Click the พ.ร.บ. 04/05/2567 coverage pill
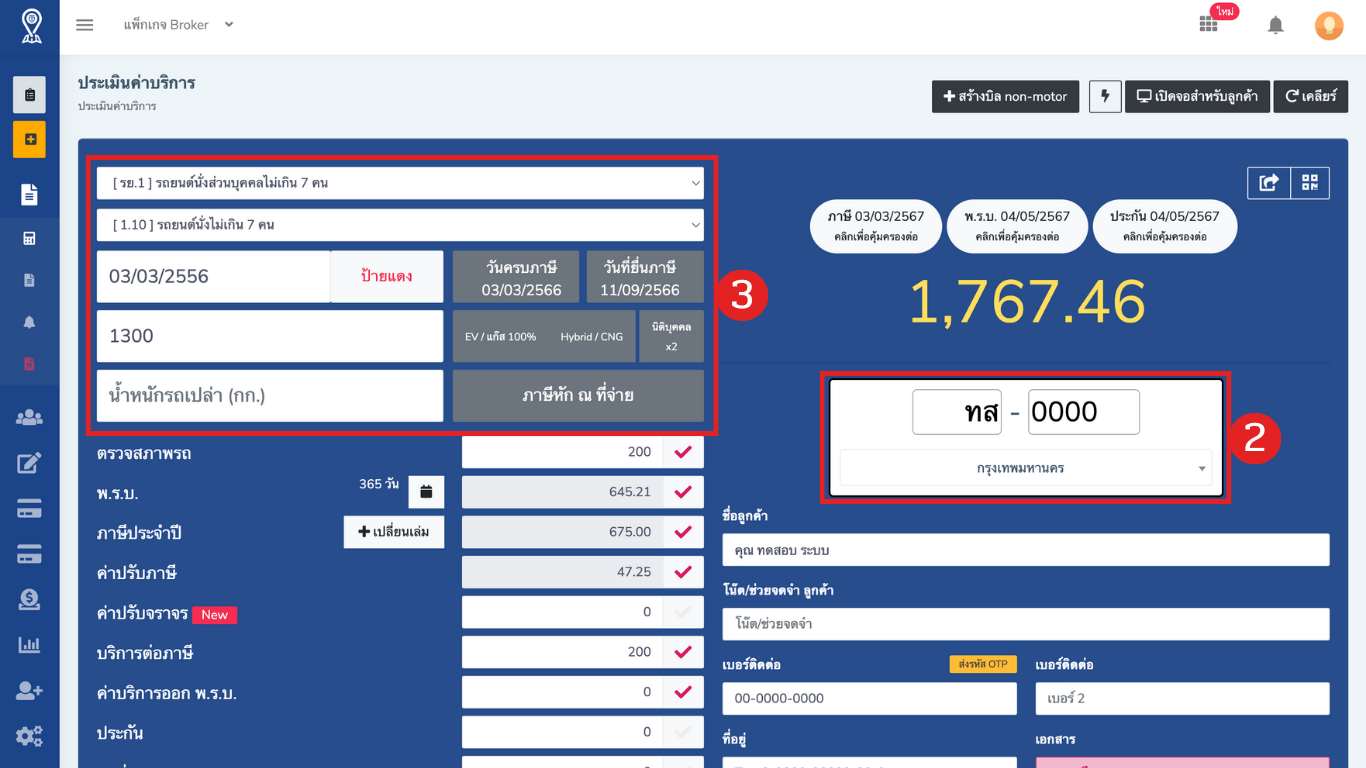The width and height of the screenshot is (1366, 768). [1017, 226]
